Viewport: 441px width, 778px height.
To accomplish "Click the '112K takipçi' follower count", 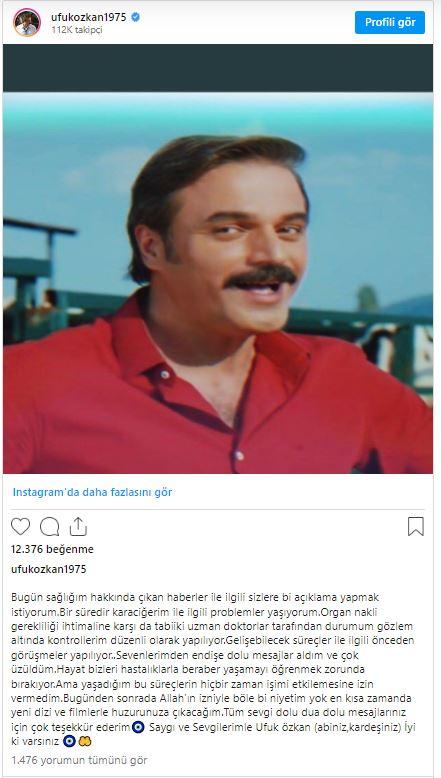I will tap(76, 30).
